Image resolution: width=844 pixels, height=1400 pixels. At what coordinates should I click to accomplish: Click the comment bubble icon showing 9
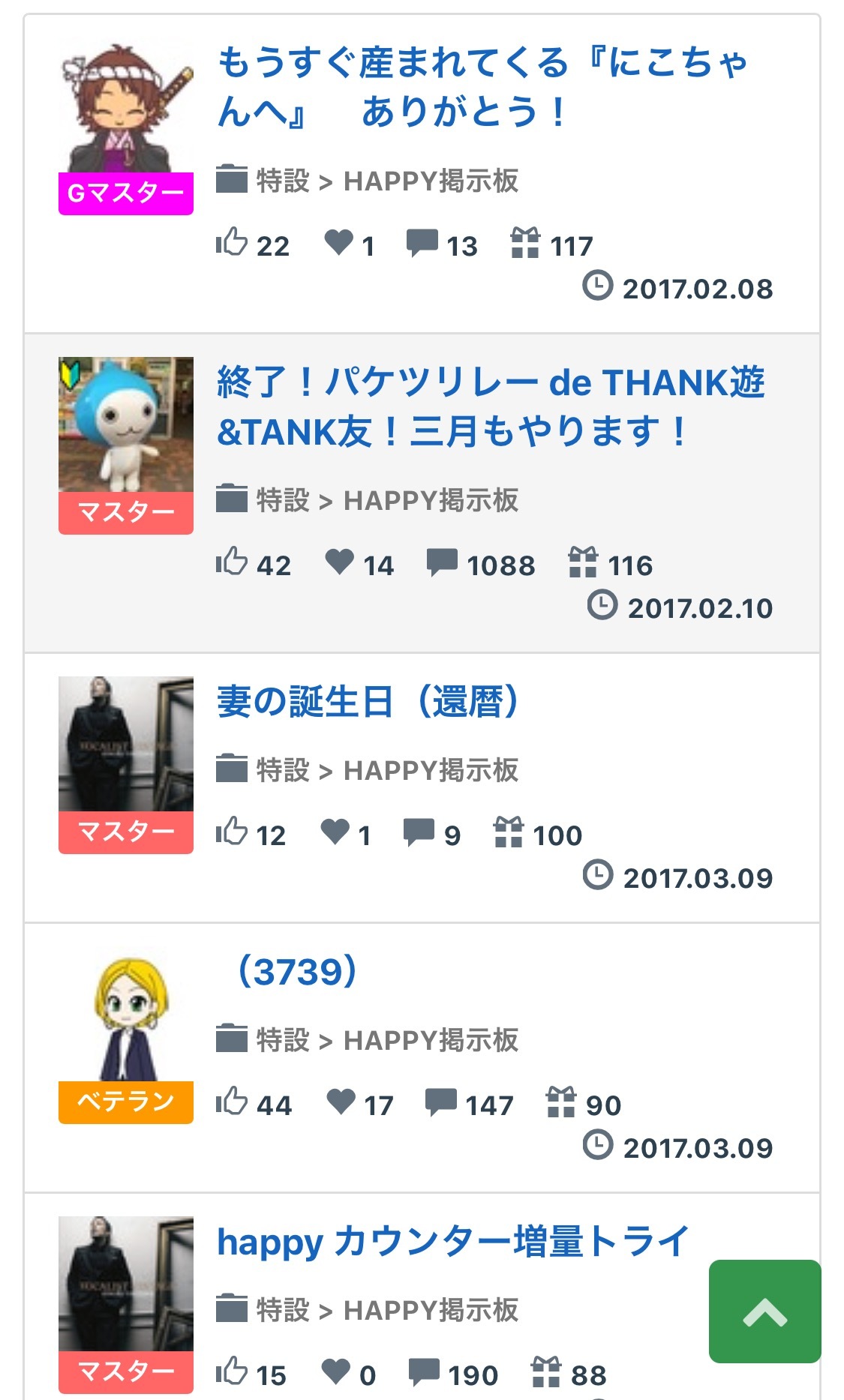coord(419,832)
